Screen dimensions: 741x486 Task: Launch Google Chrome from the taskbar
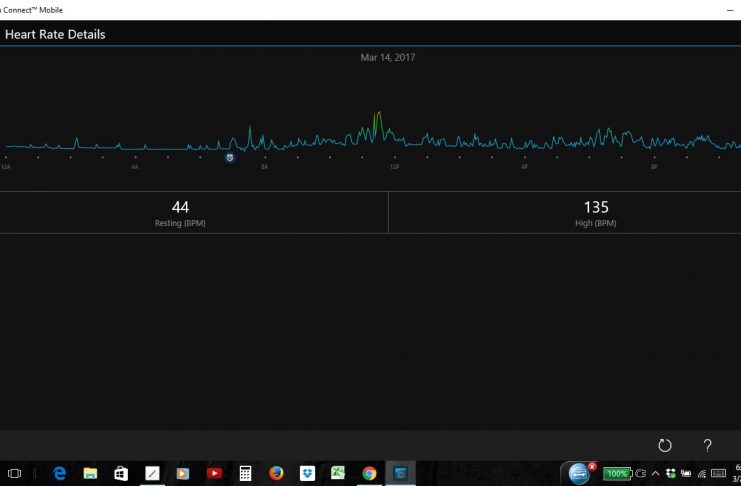[x=369, y=473]
